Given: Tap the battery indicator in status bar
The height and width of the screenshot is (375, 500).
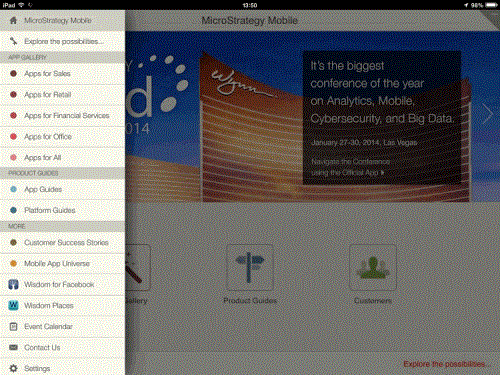Looking at the screenshot, I should click(x=491, y=5).
